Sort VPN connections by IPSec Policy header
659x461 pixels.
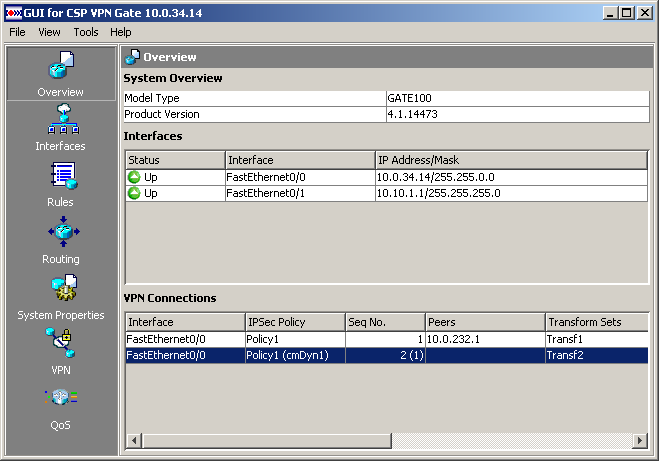pyautogui.click(x=295, y=322)
